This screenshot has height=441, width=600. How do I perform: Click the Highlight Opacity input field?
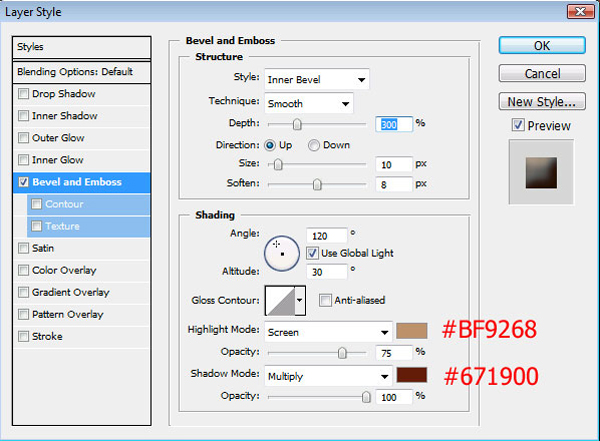pos(394,353)
